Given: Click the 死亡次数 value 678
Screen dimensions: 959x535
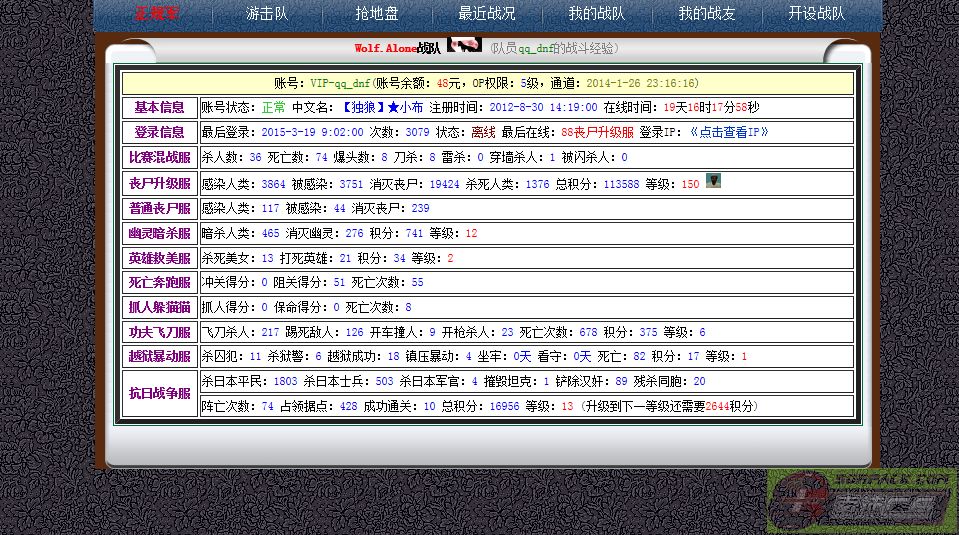Looking at the screenshot, I should pos(588,333).
